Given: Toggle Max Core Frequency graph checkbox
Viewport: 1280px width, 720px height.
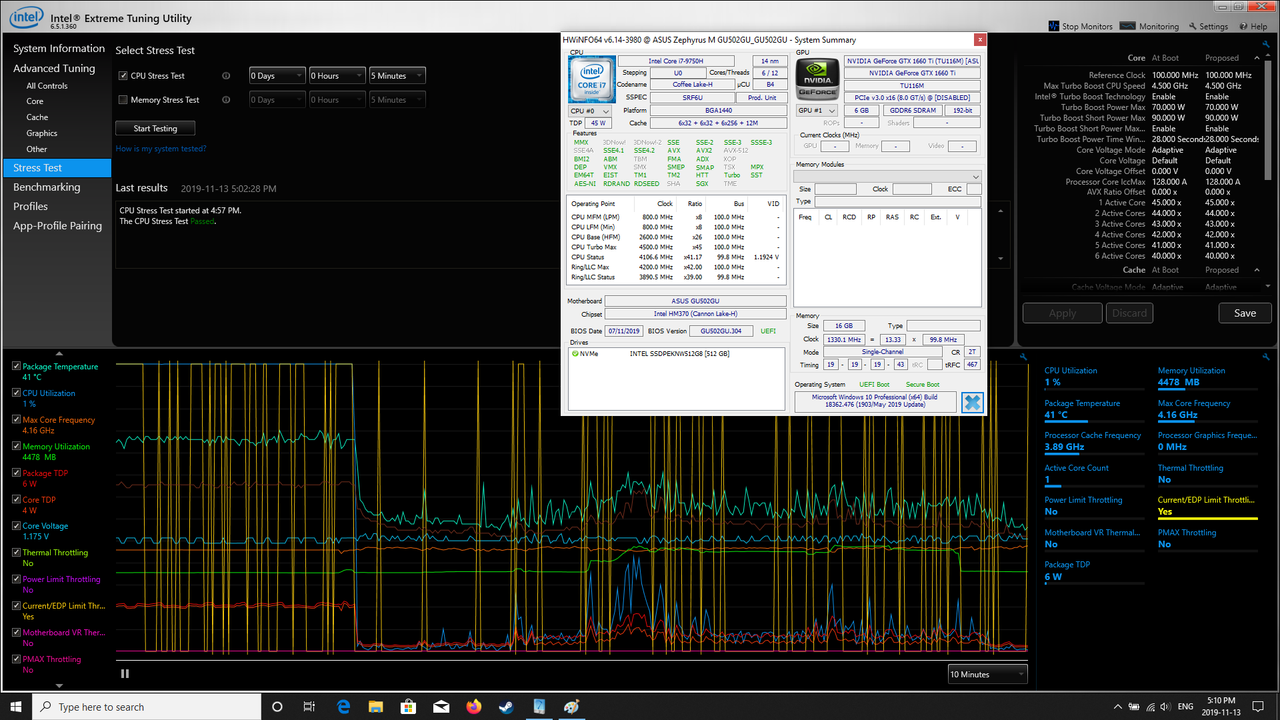Looking at the screenshot, I should tap(16, 420).
